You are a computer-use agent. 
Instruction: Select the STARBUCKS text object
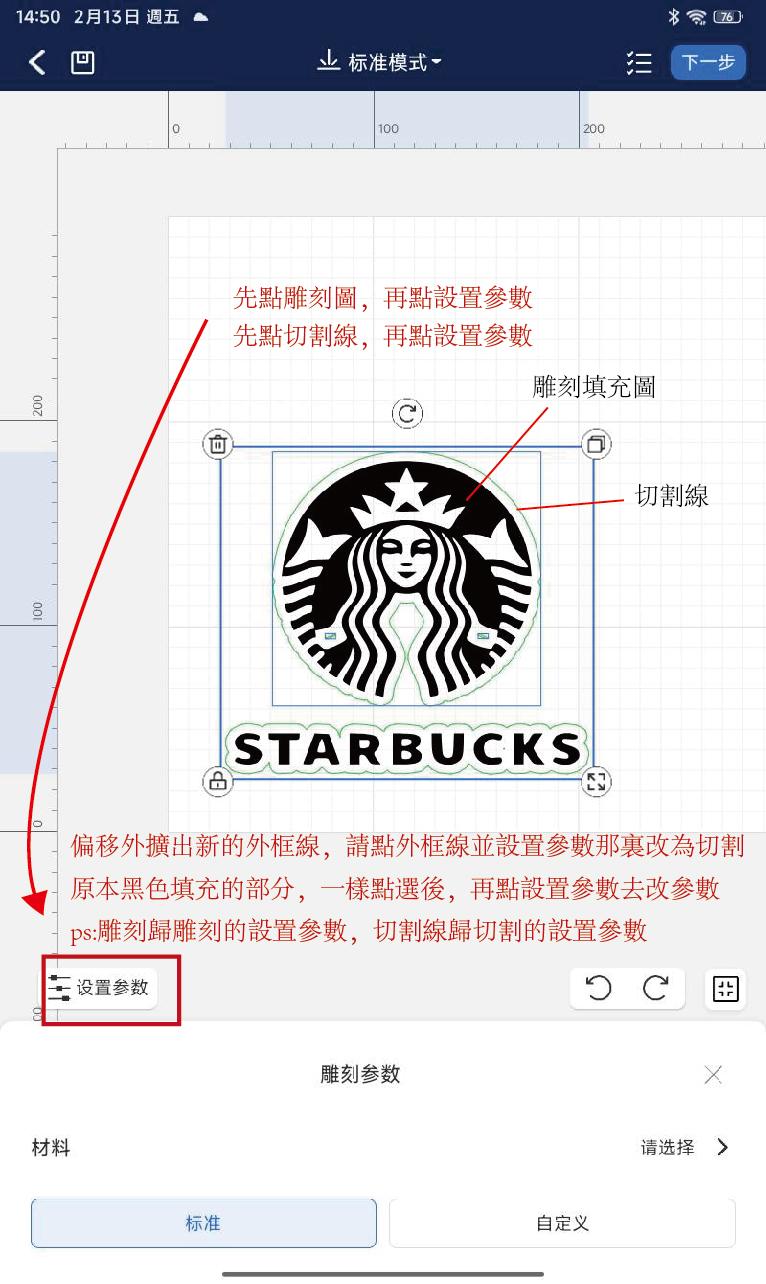coord(406,749)
